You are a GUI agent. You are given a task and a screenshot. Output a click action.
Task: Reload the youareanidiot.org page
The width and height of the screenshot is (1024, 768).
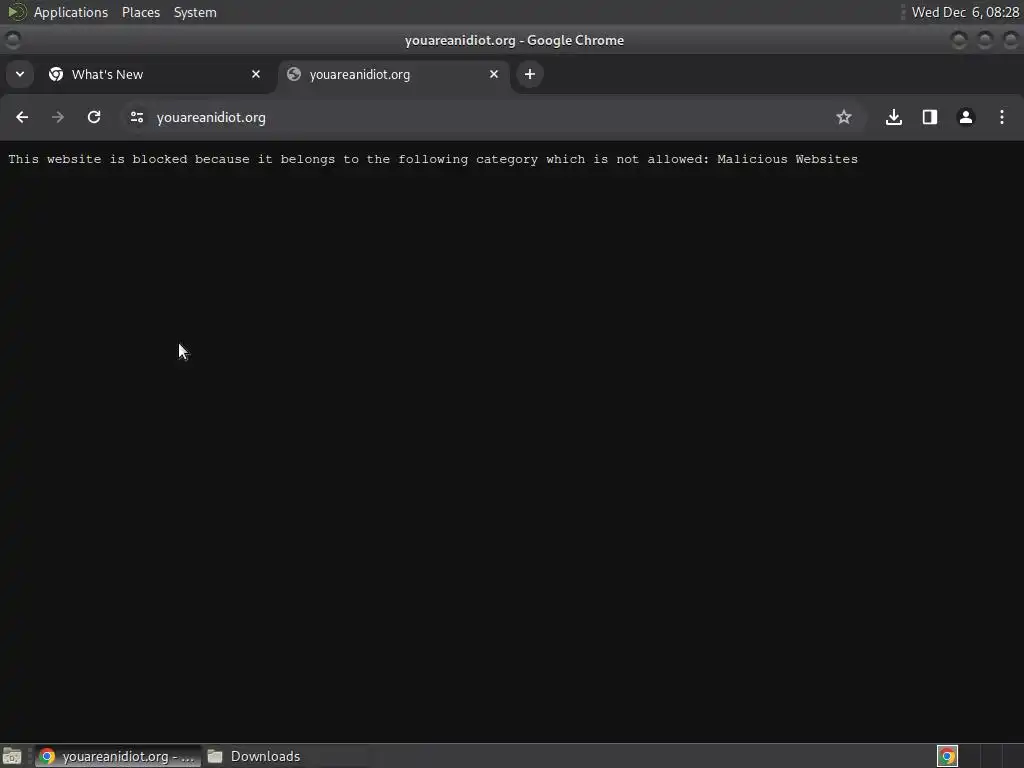point(94,118)
